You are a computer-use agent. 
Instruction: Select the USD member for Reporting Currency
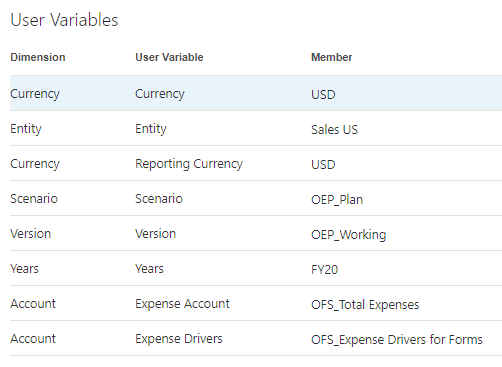click(x=323, y=165)
